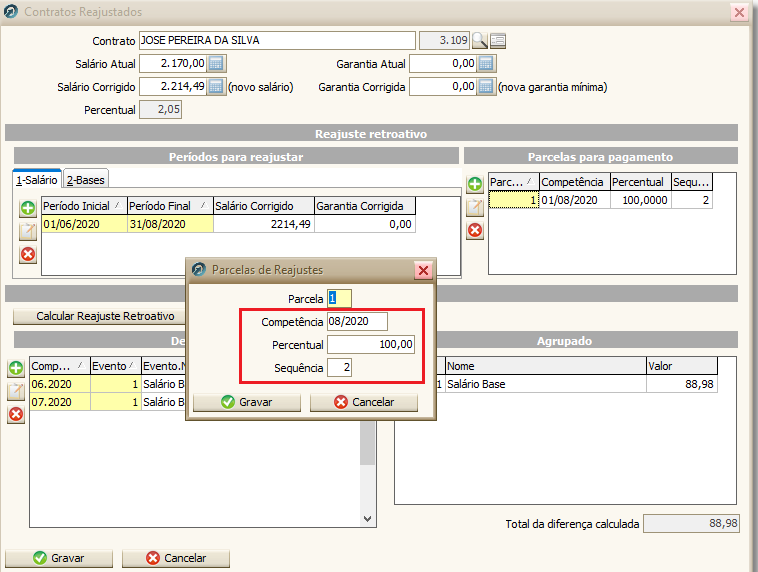Click the Salário Corrigido value field

point(173,87)
